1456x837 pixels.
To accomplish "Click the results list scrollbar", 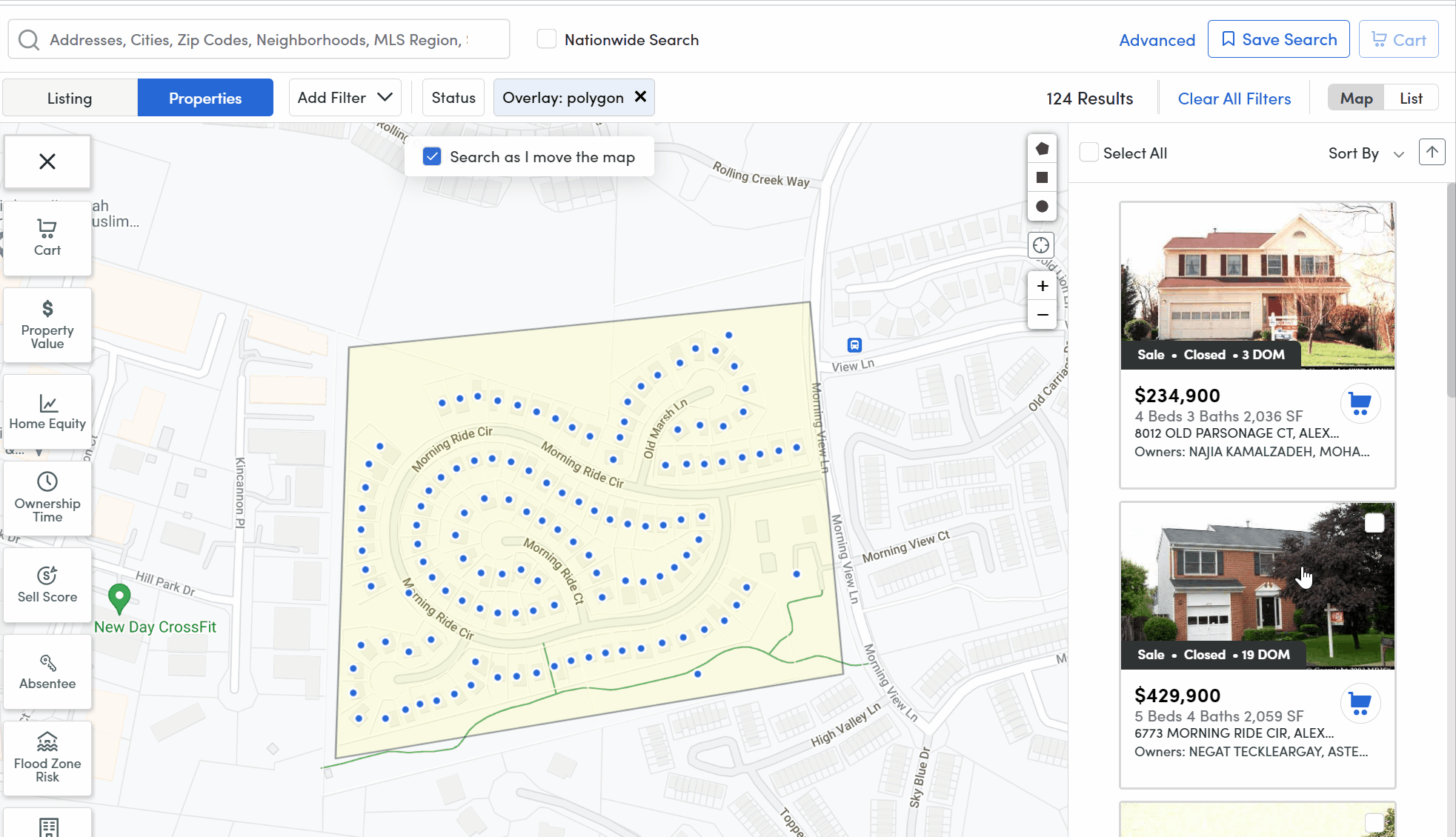I will [1451, 289].
